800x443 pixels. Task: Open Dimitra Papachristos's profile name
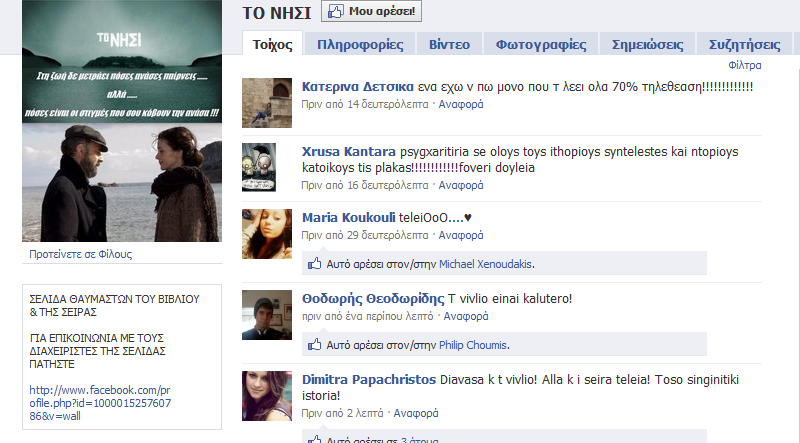click(369, 380)
